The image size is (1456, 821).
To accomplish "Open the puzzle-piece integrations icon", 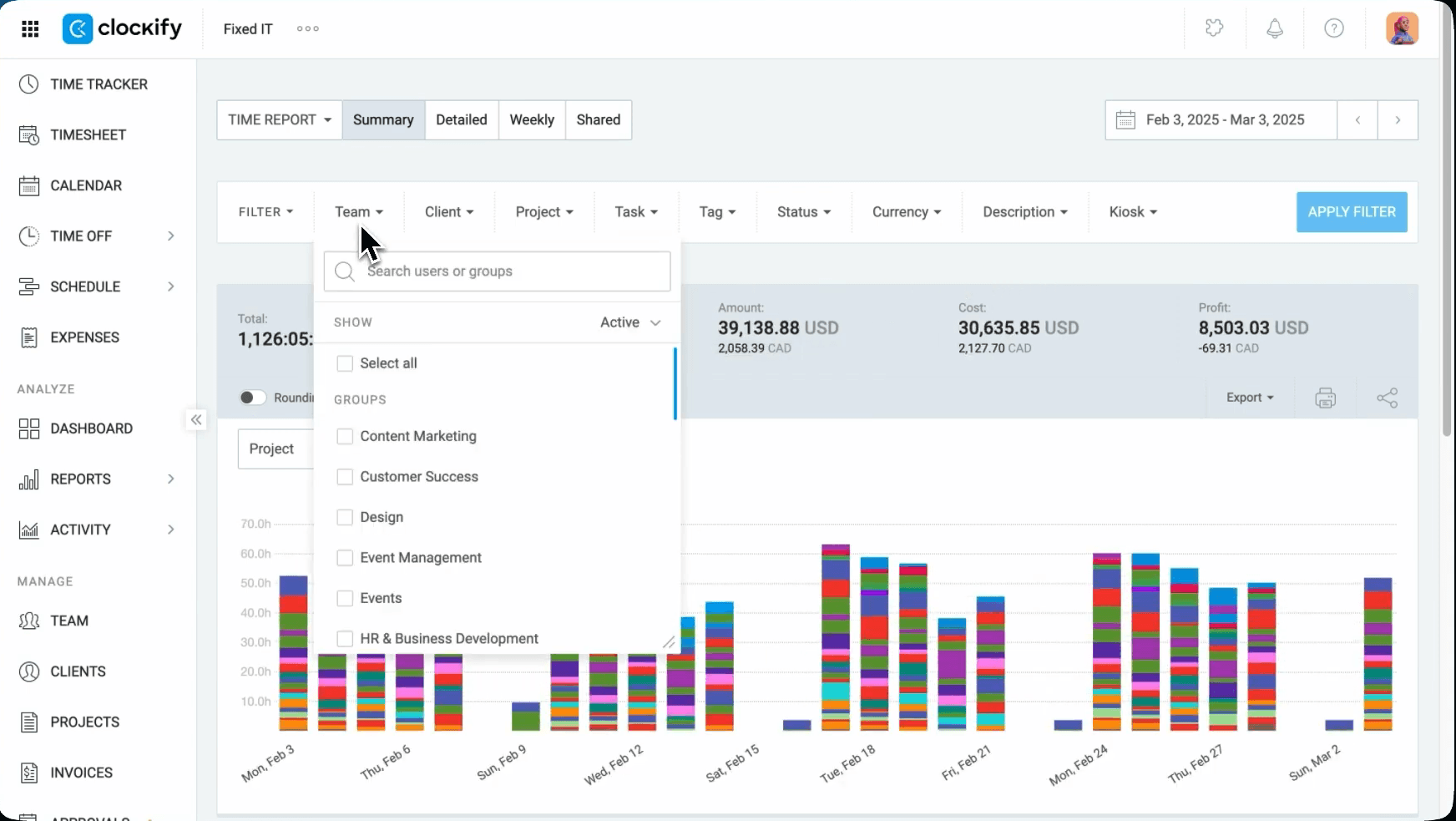I will (1215, 28).
